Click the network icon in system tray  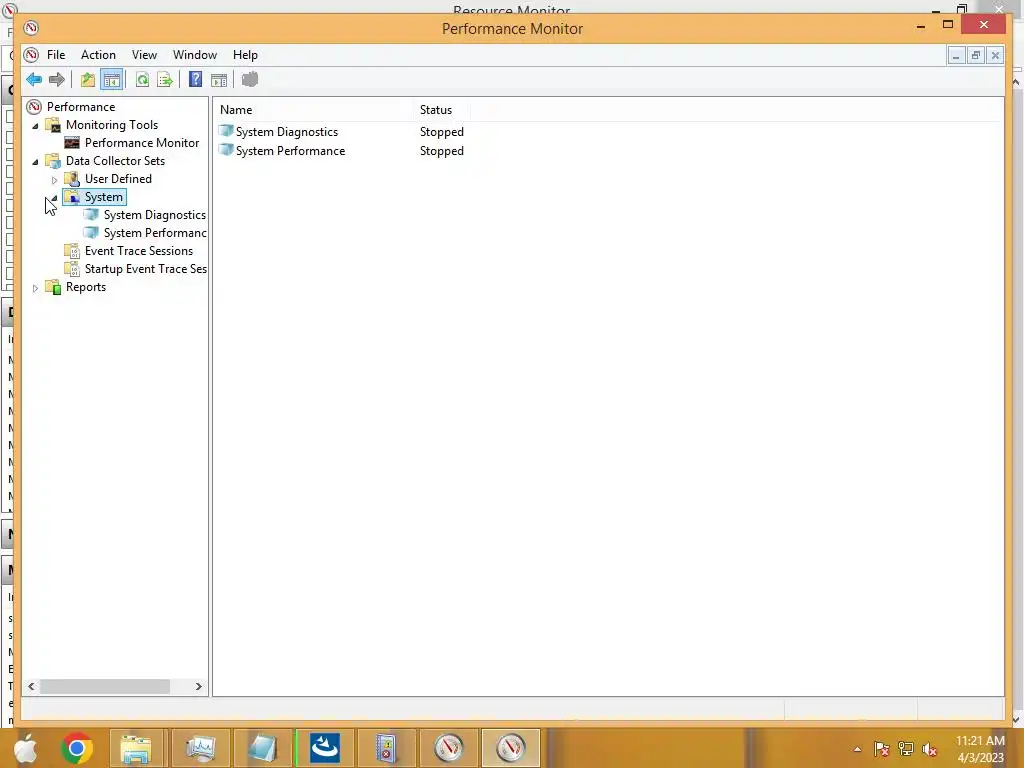906,749
